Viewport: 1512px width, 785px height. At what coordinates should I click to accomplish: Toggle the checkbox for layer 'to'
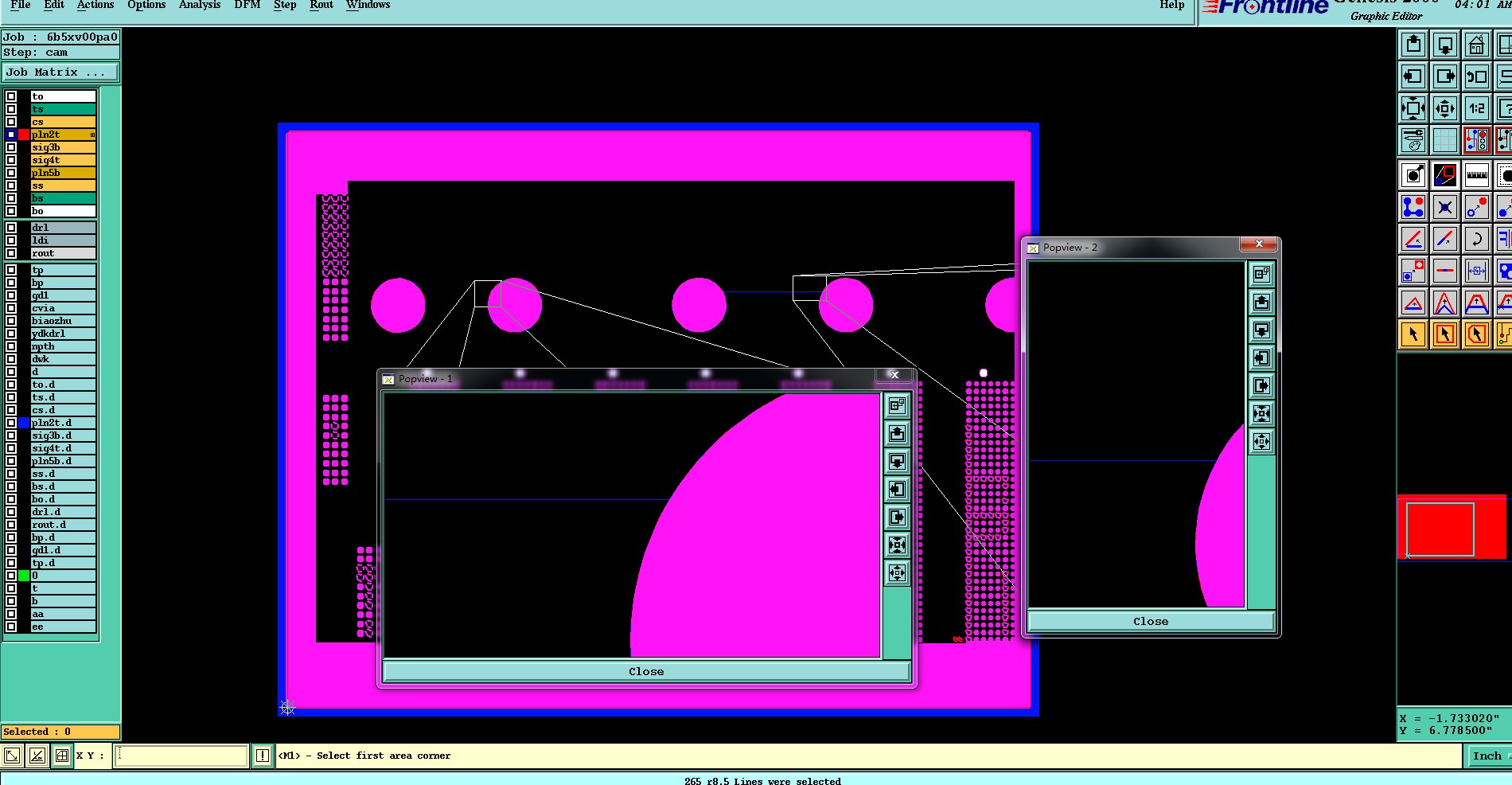pos(11,96)
